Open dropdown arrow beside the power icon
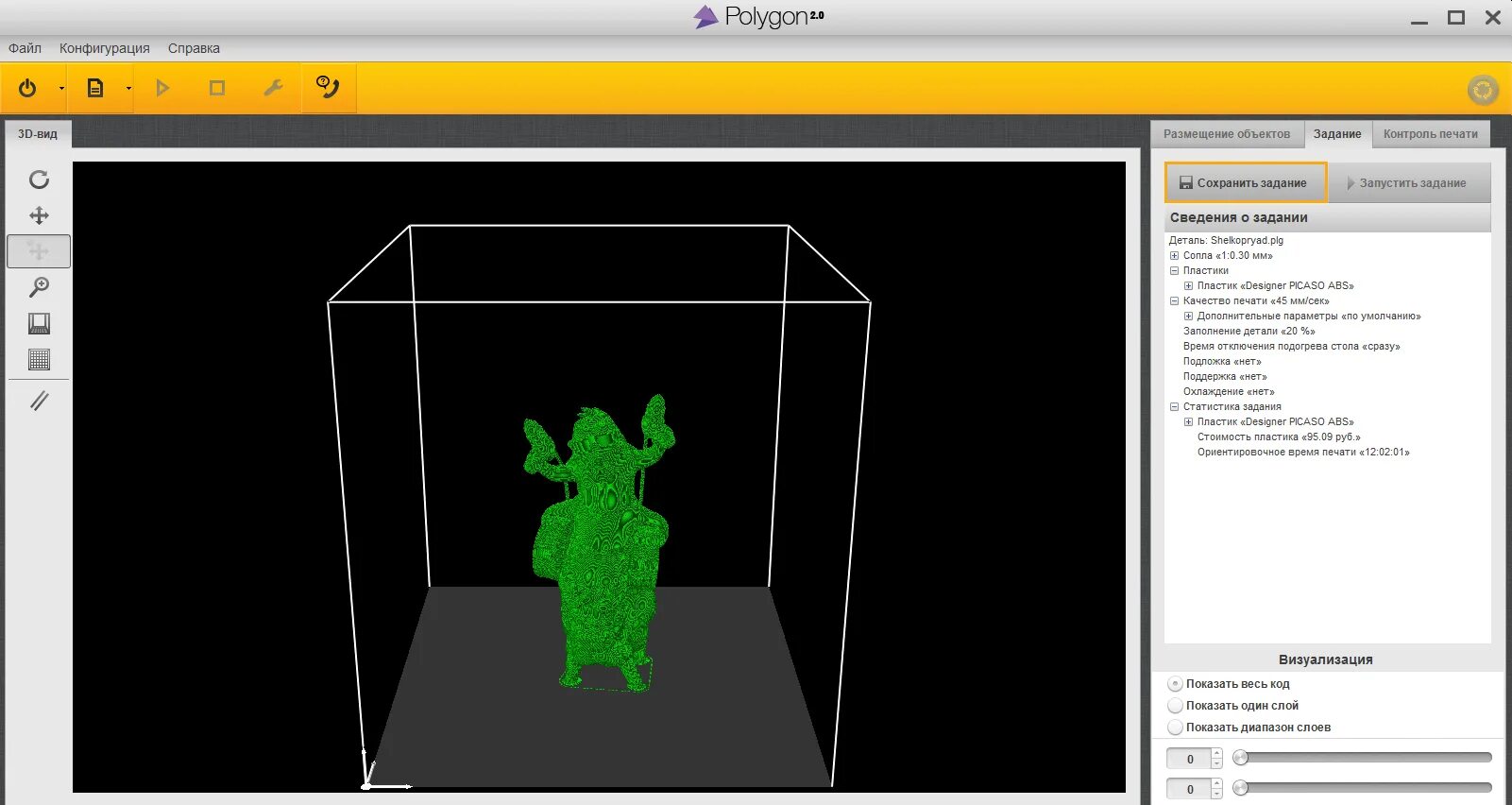 point(61,89)
